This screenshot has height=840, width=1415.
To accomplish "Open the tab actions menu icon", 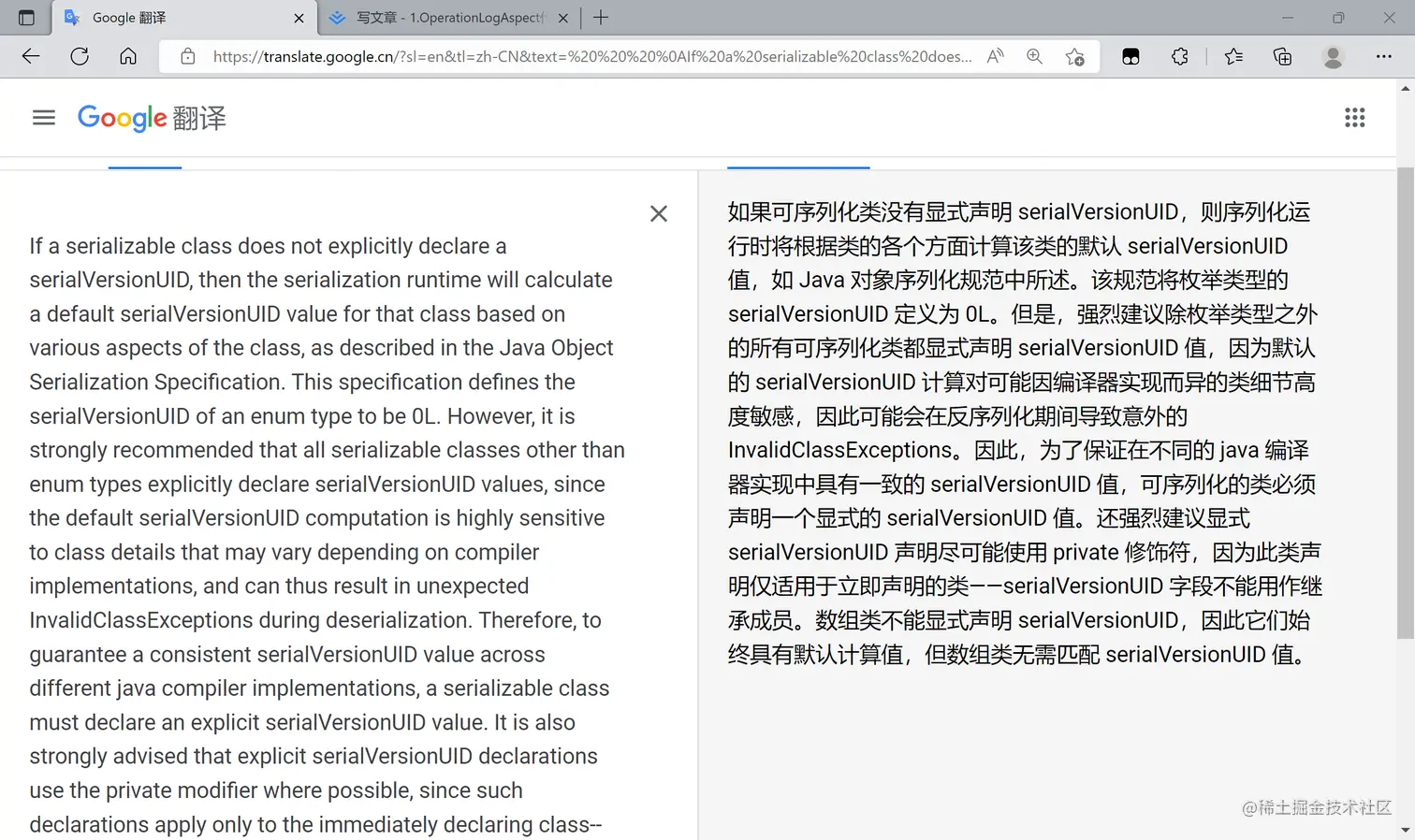I will [26, 18].
